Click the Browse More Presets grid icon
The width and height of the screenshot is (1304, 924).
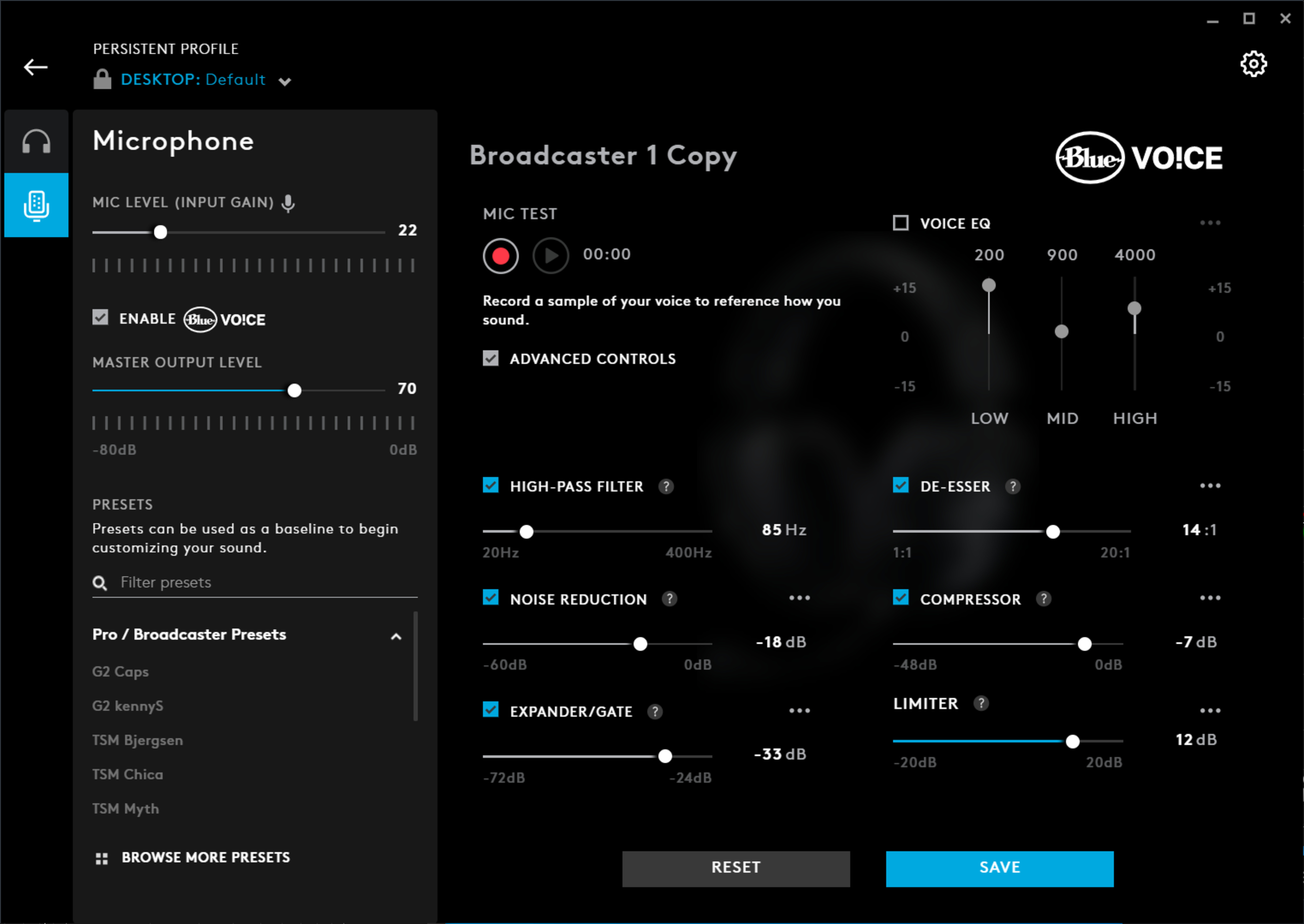click(x=102, y=858)
